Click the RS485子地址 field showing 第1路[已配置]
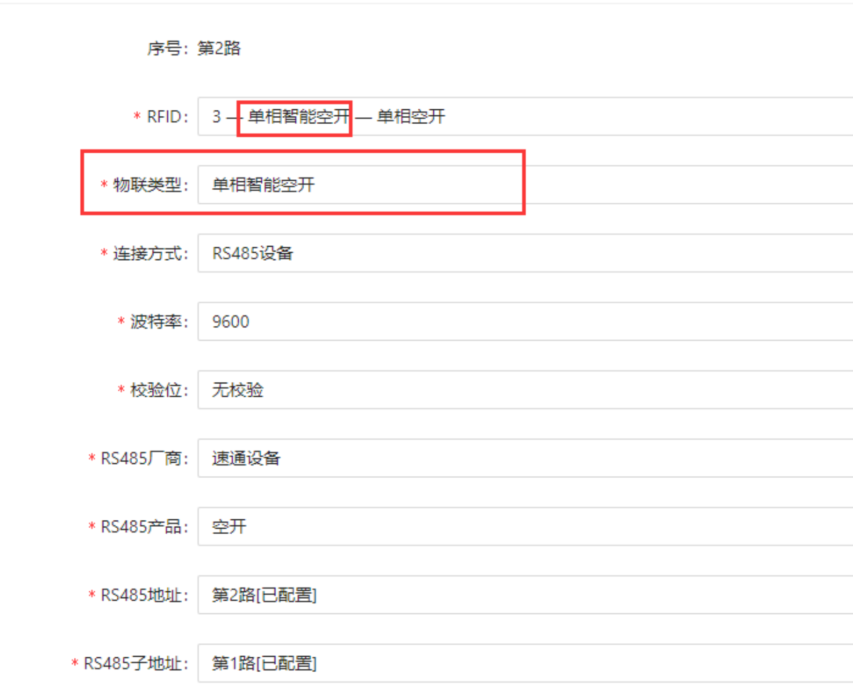This screenshot has height=691, width=853. (524, 663)
